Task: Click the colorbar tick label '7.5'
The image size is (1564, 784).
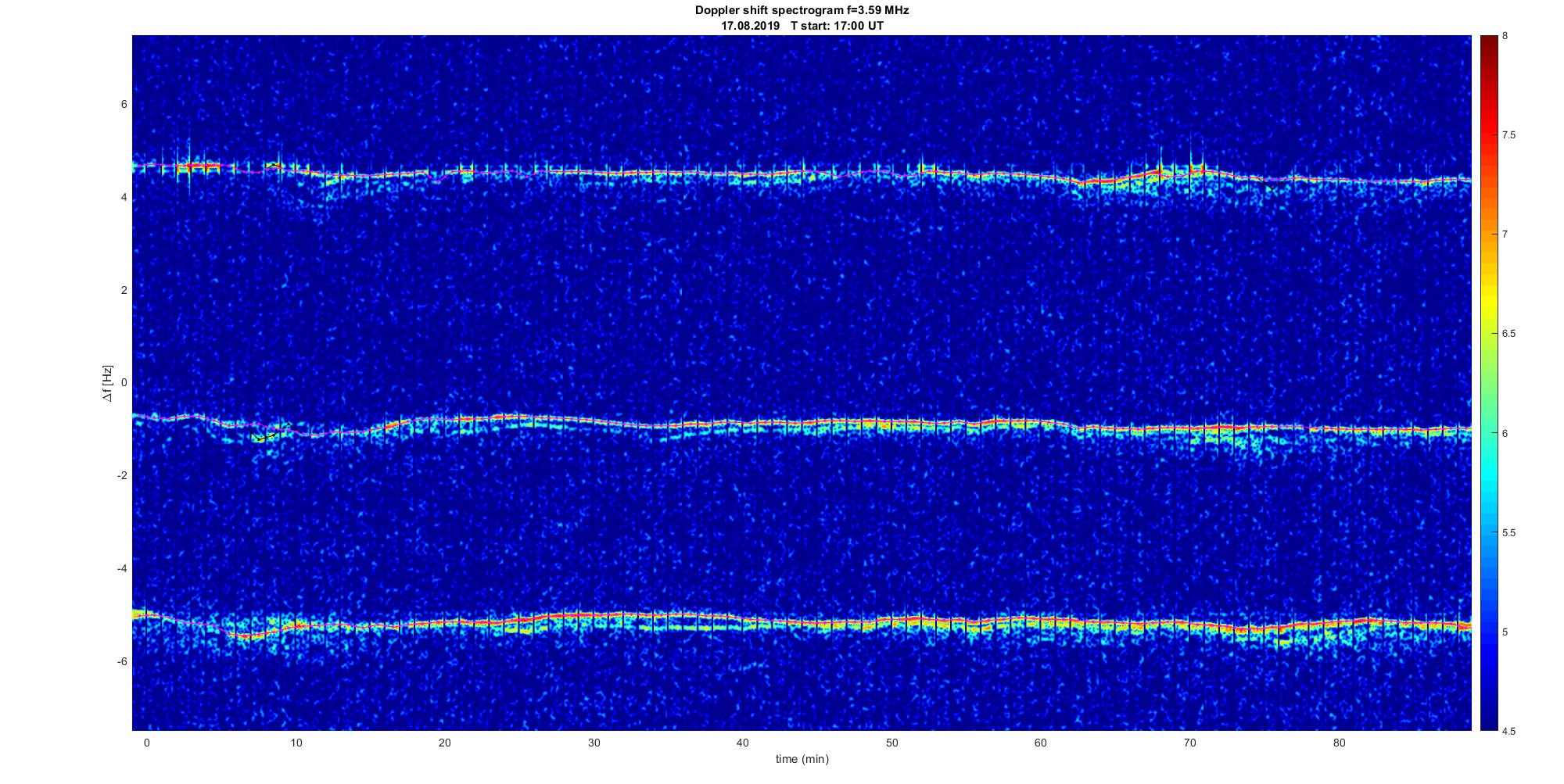Action: pyautogui.click(x=1508, y=135)
